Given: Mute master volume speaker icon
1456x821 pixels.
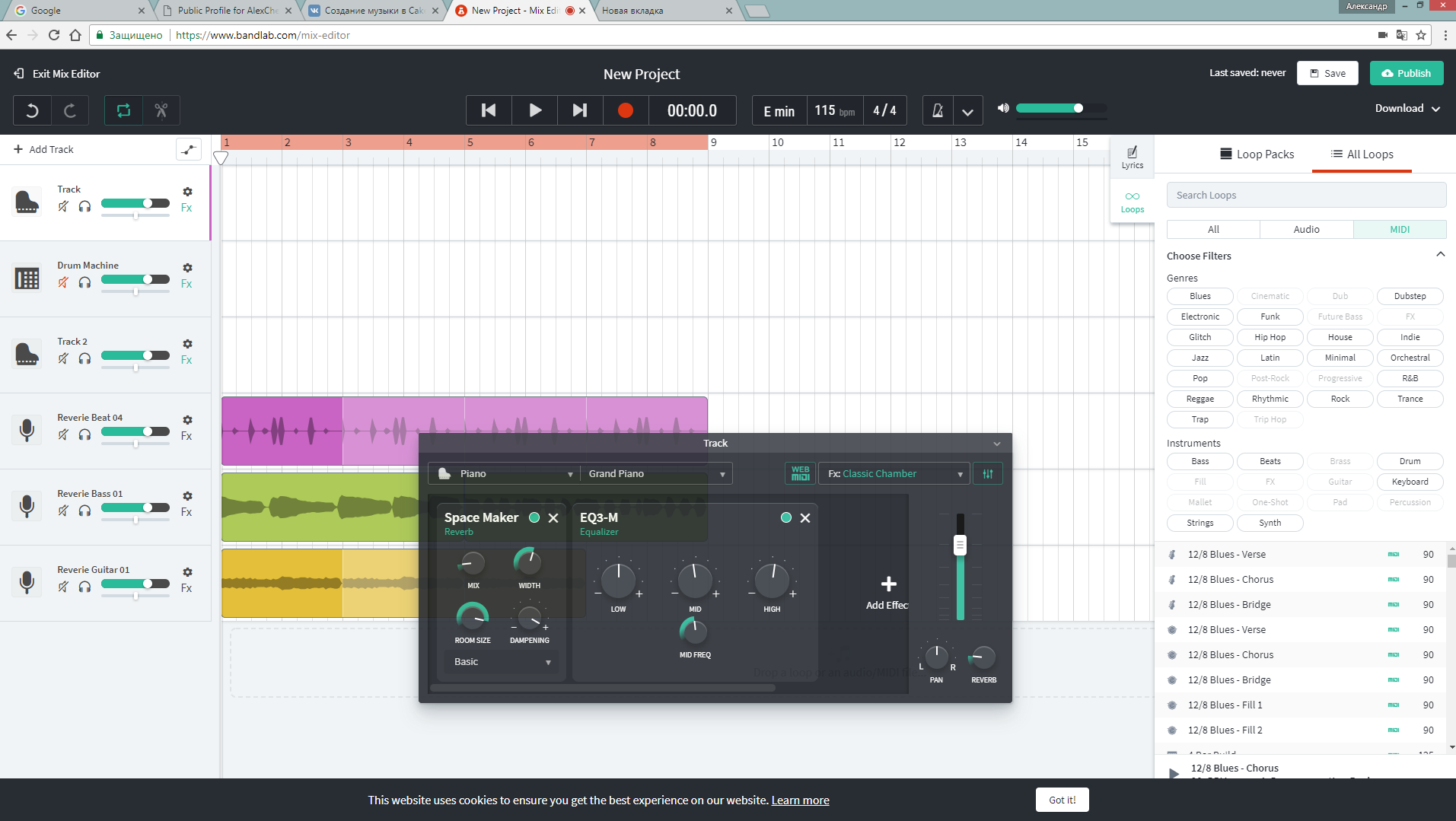Looking at the screenshot, I should [1003, 108].
